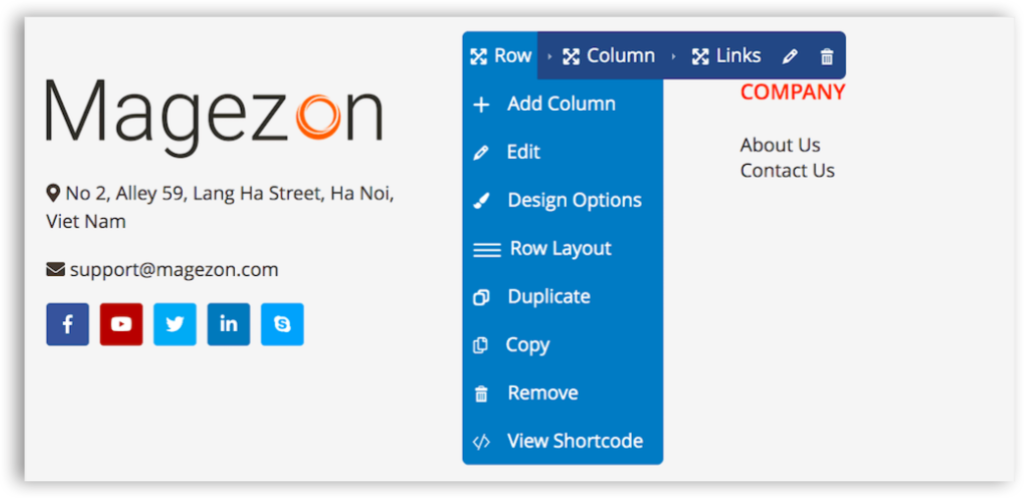Viewport: 1024px width, 498px height.
Task: Click the move icon beside Links
Action: [x=700, y=57]
